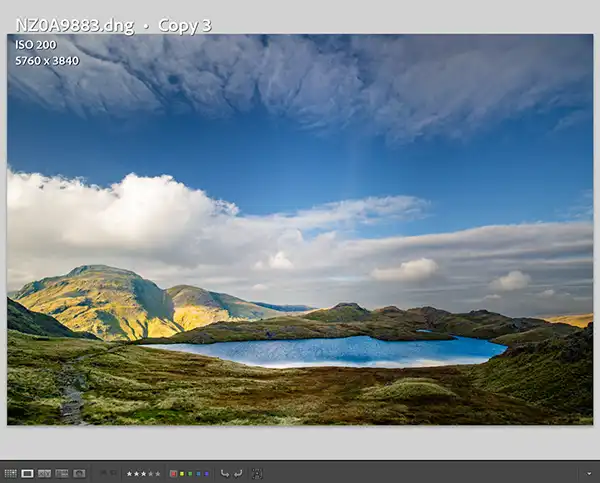Click the landscape photo preview

300,230
